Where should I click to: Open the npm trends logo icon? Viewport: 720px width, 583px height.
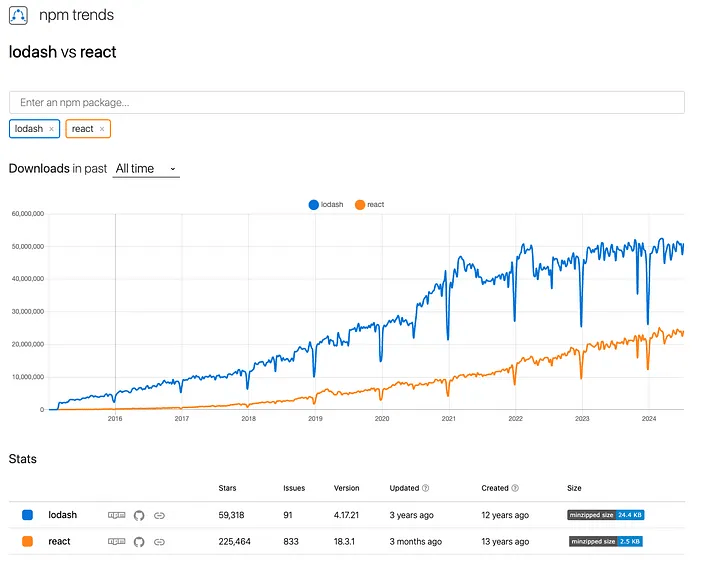[18, 15]
